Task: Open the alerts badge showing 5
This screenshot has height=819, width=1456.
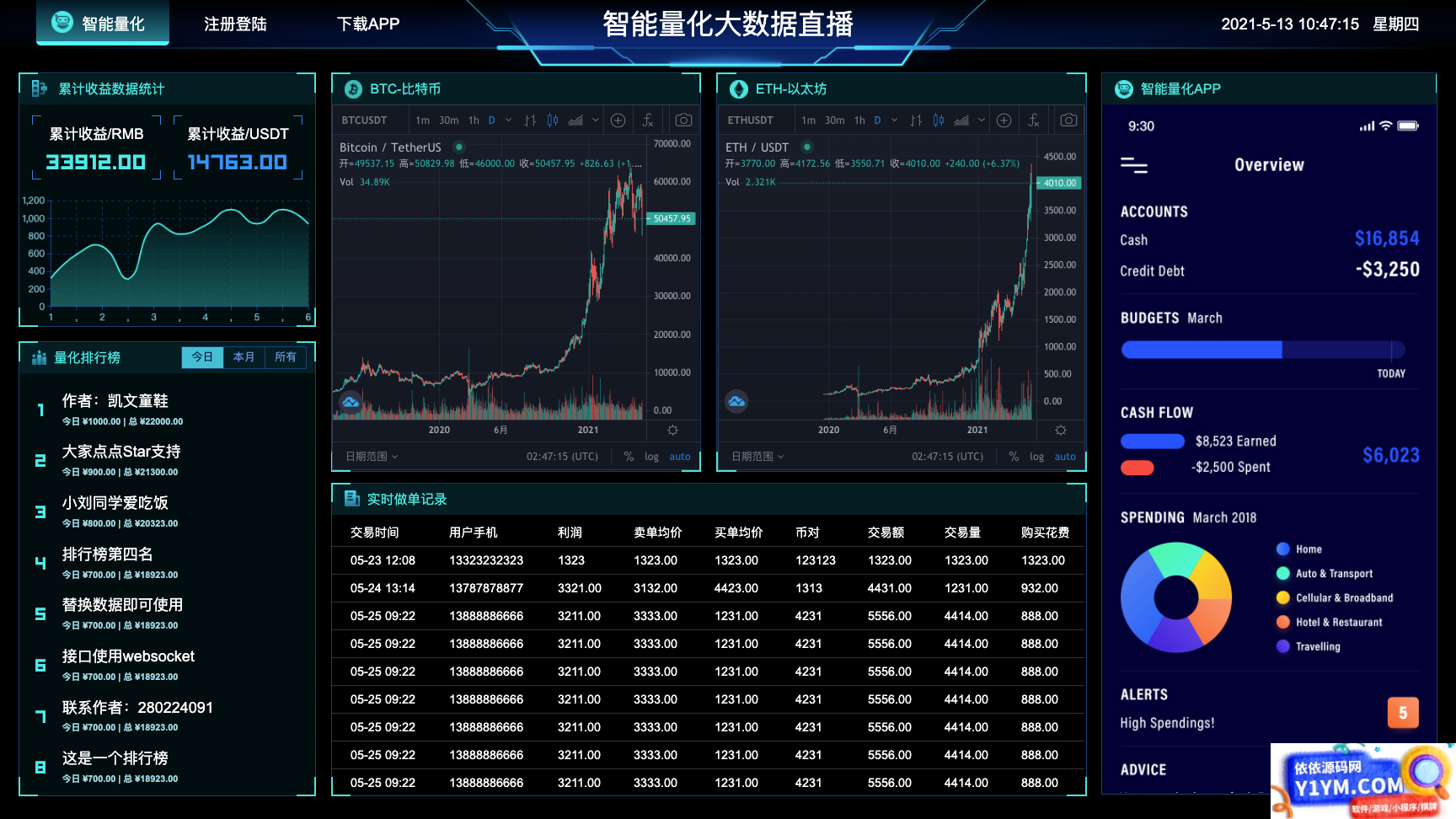Action: pos(1403,713)
